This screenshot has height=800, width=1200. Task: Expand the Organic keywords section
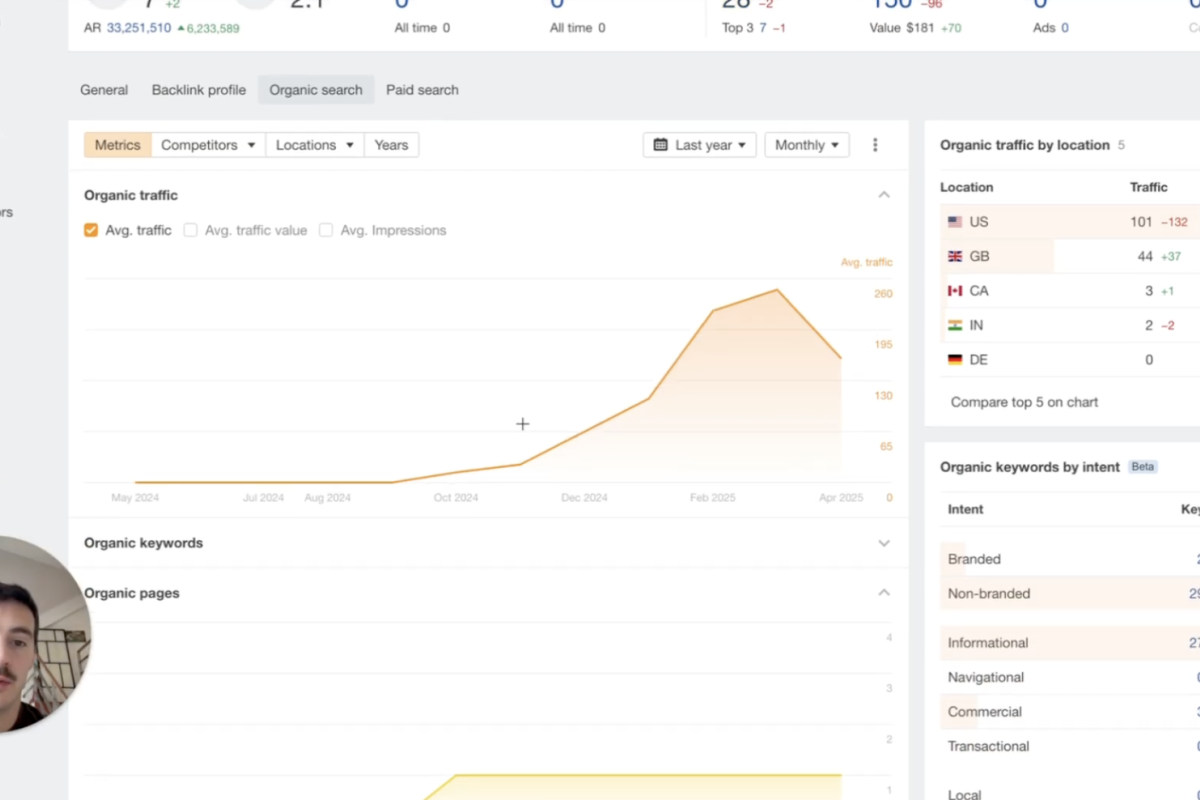884,543
